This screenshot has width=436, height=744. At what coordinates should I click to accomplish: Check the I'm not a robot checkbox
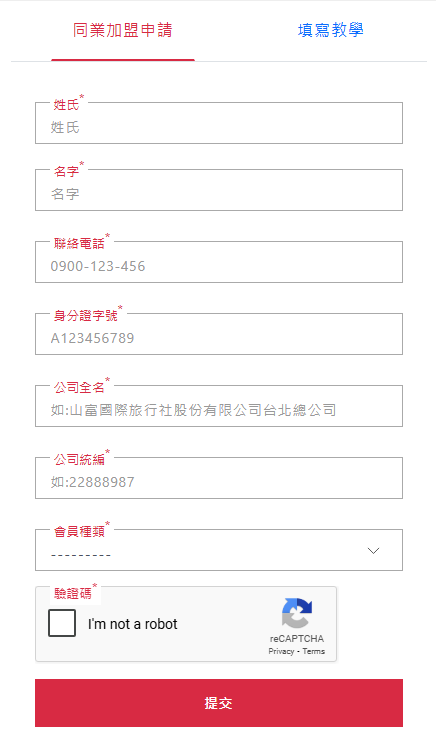click(x=62, y=623)
